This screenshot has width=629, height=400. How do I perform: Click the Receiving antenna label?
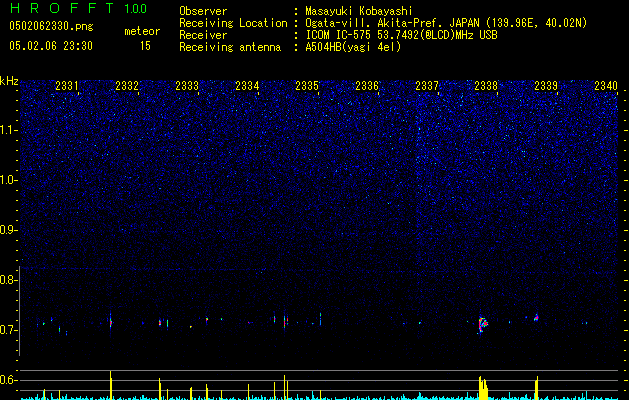coord(230,47)
